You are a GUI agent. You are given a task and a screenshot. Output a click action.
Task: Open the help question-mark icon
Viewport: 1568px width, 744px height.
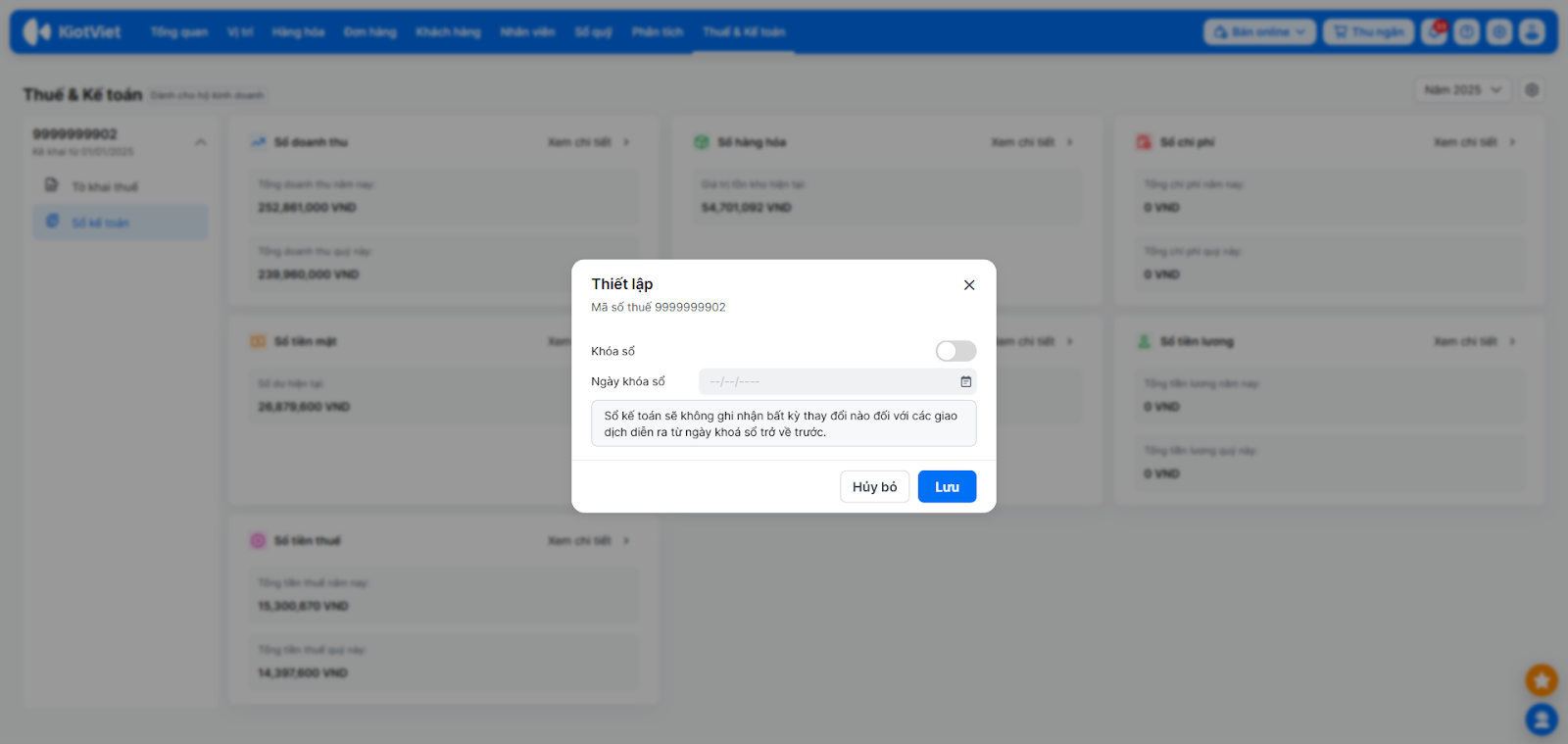click(x=1466, y=32)
